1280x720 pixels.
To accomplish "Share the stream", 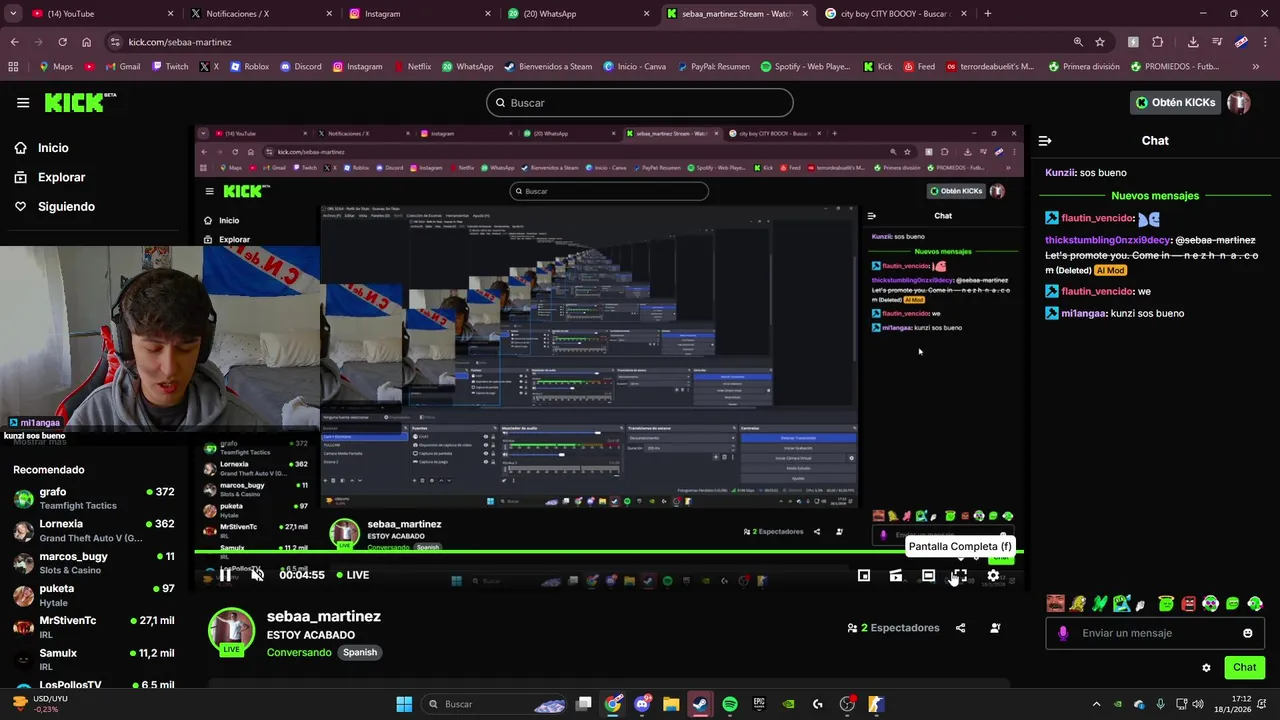I will point(960,628).
